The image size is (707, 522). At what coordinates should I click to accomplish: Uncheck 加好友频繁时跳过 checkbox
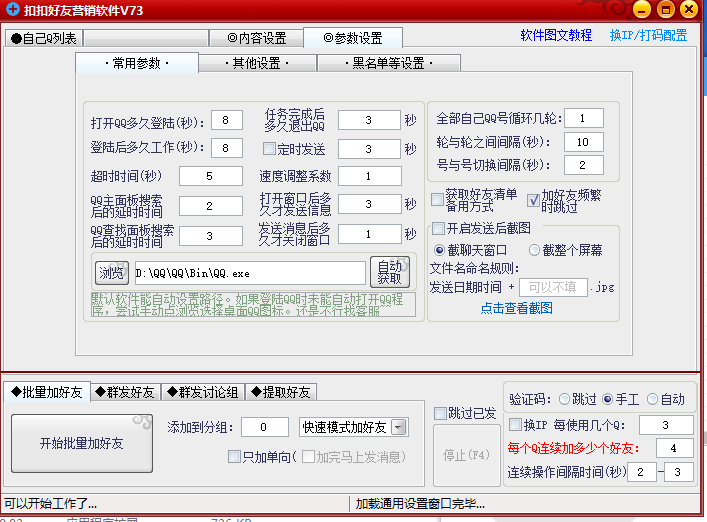pos(533,200)
